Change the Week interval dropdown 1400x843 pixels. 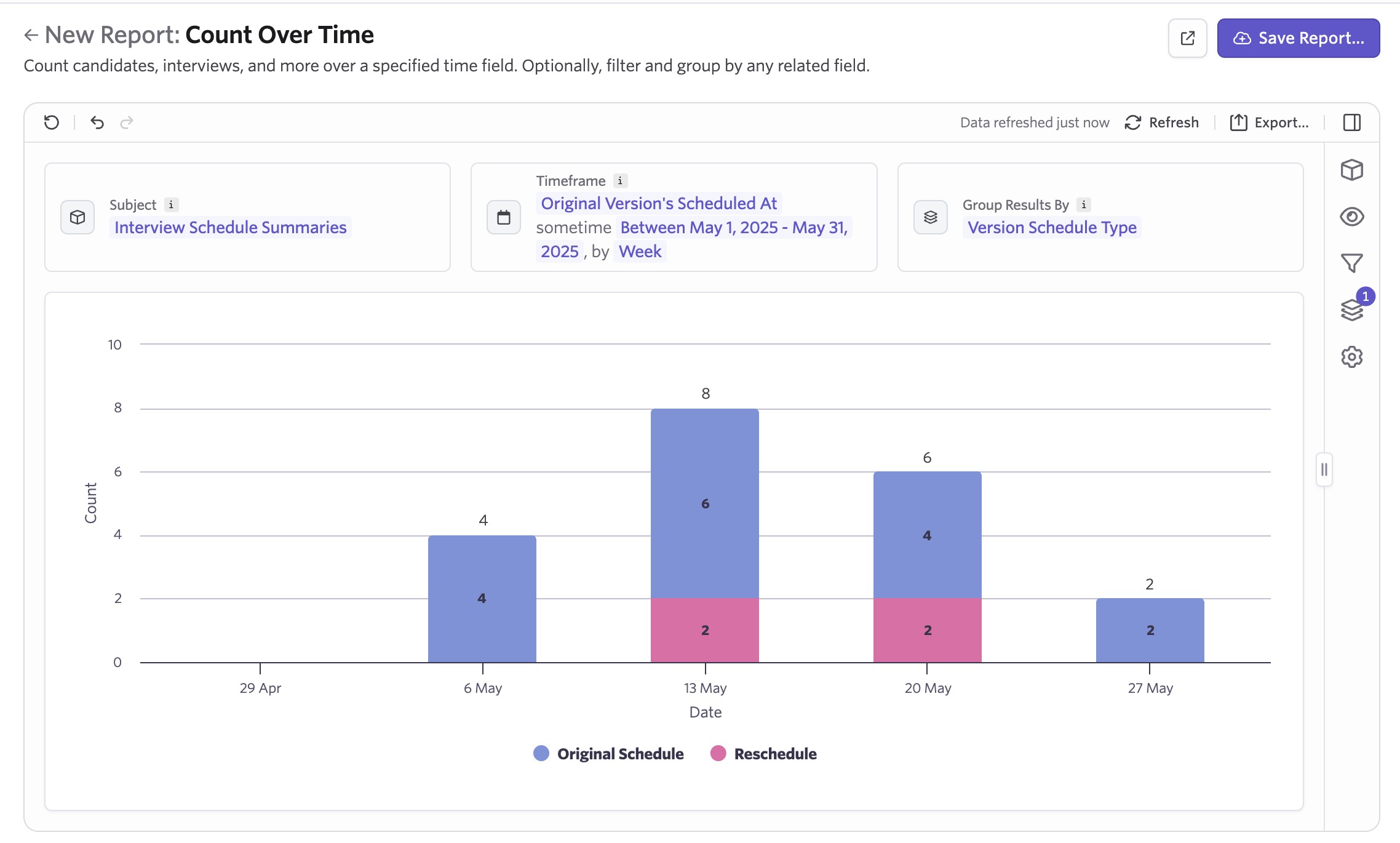pyautogui.click(x=640, y=252)
